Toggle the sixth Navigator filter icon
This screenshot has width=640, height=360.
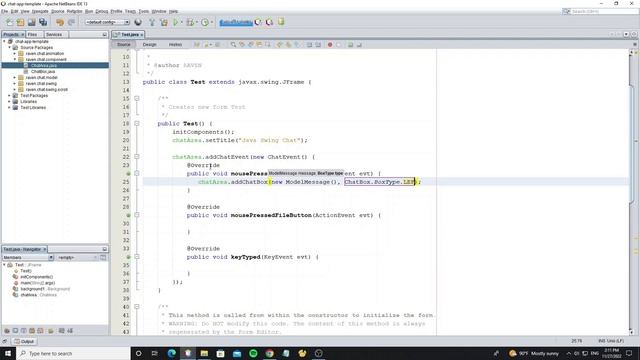[x=51, y=331]
